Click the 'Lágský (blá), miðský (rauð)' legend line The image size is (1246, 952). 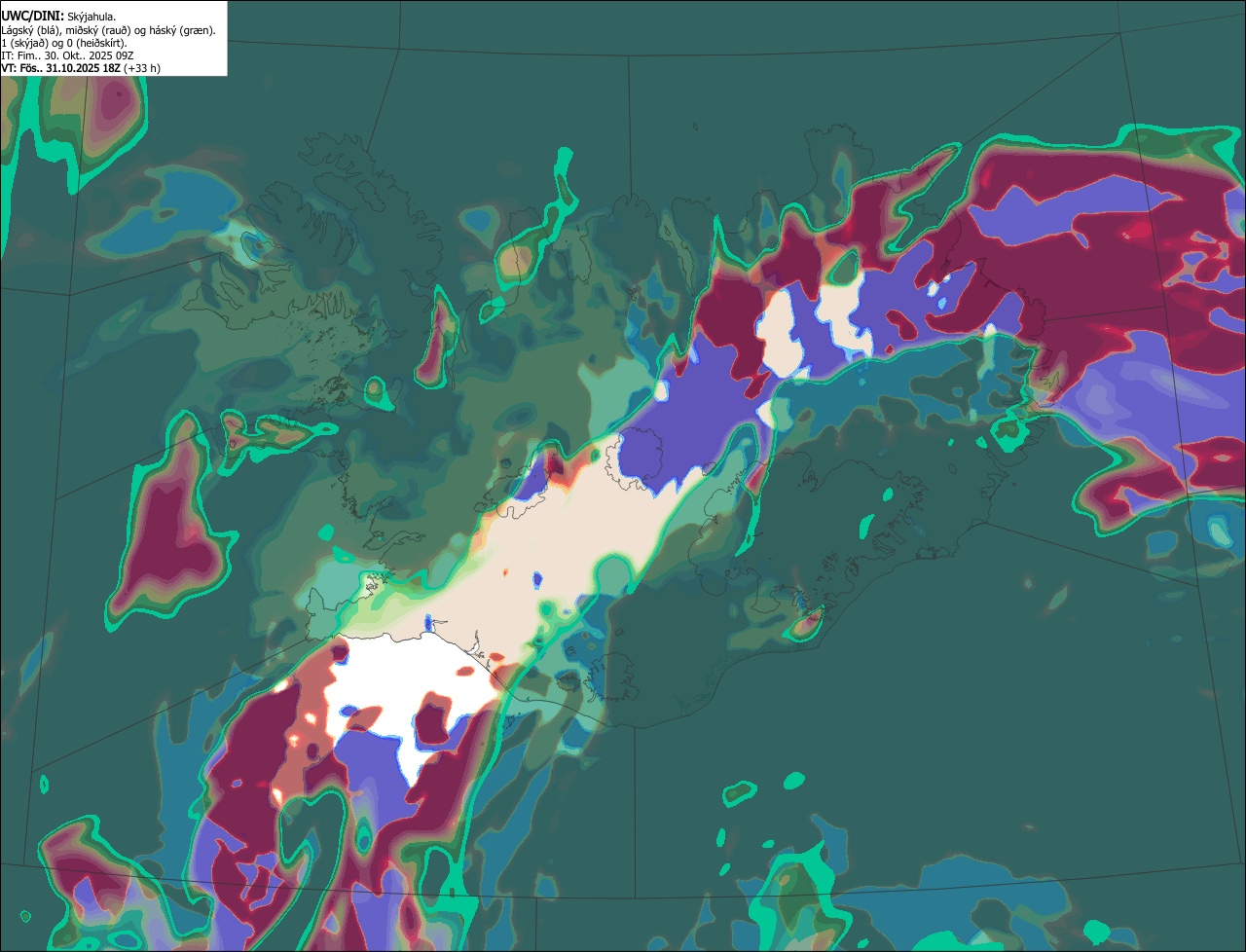coord(109,30)
